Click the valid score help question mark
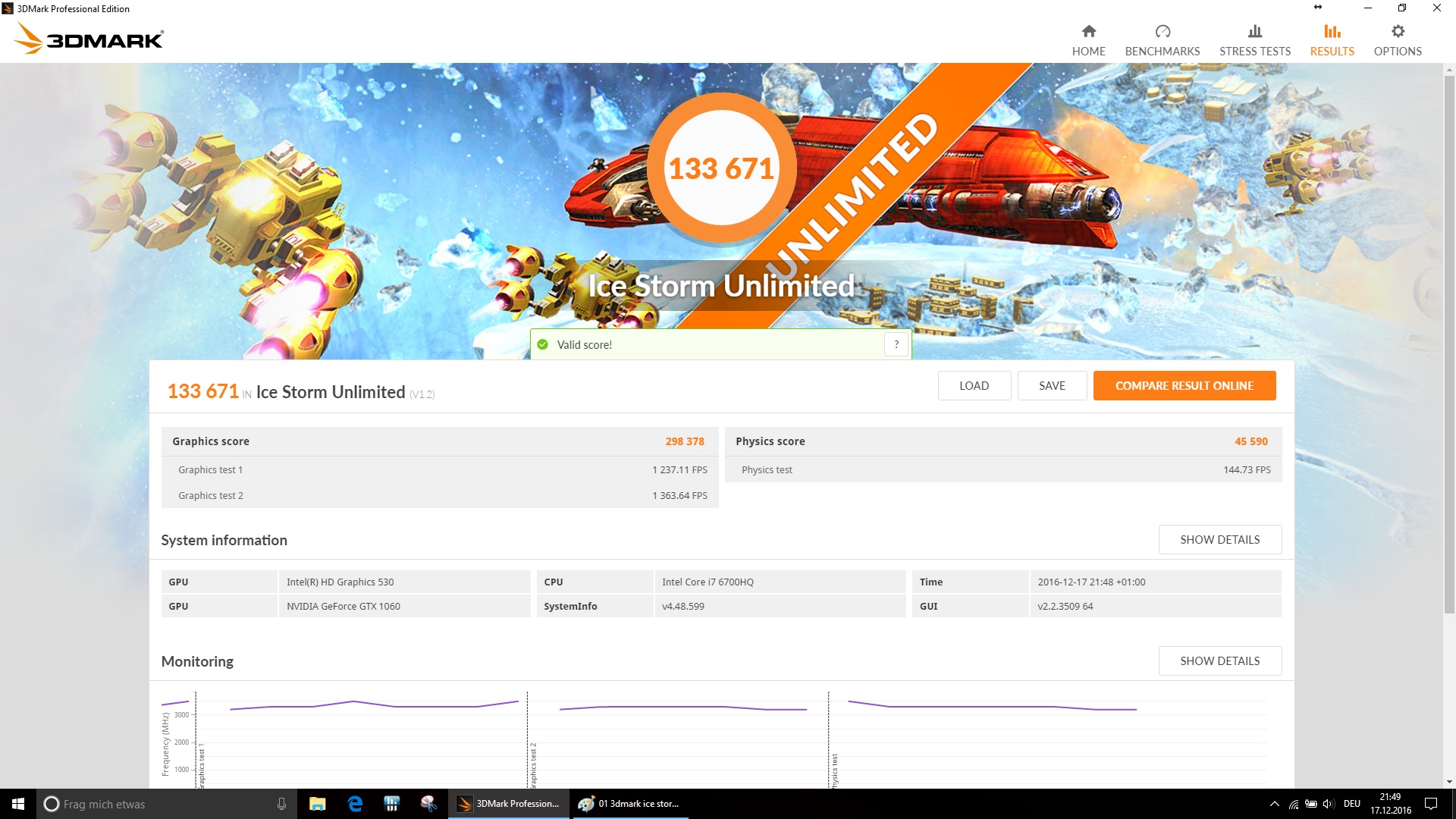The height and width of the screenshot is (819, 1456). [x=896, y=344]
